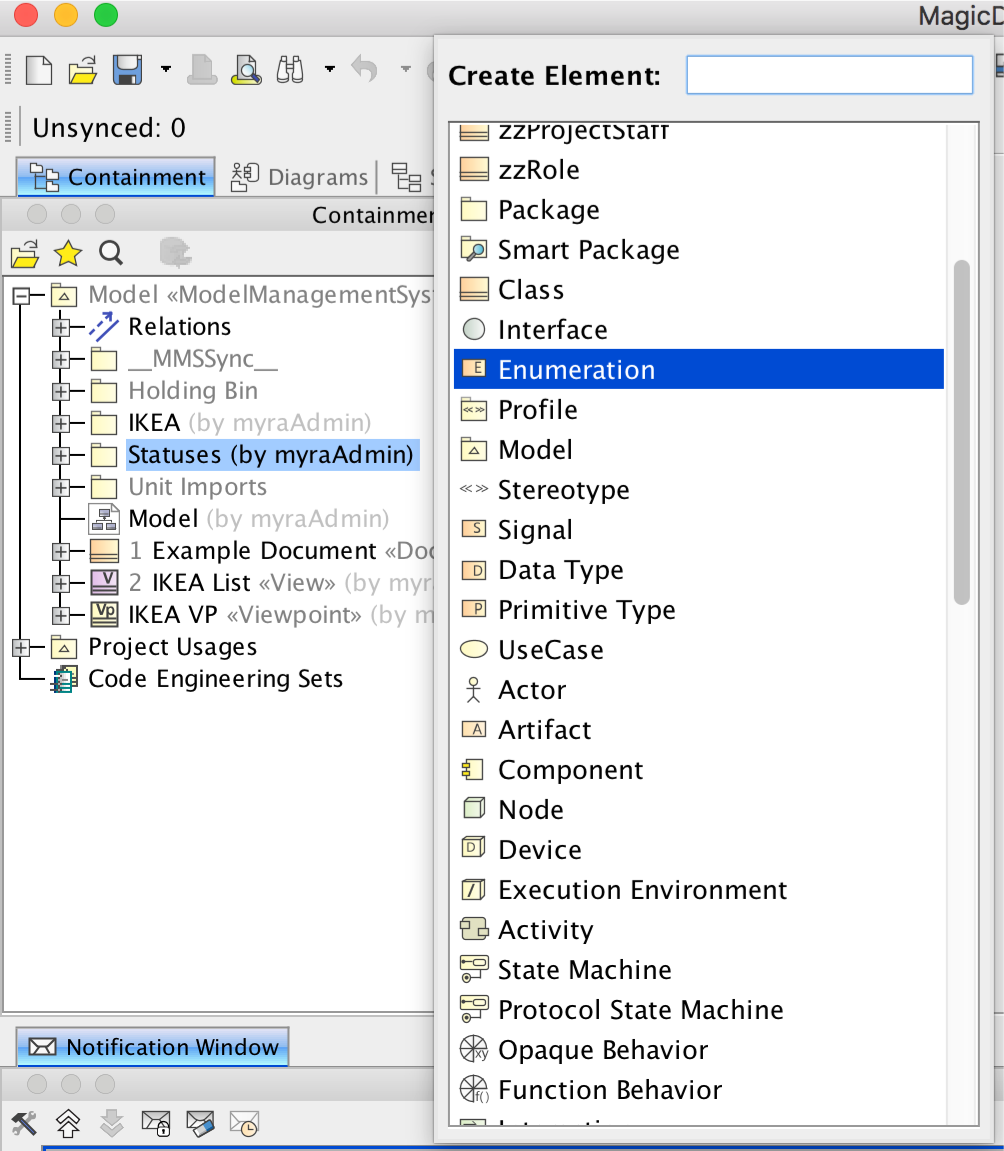Save the project with the floppy disk icon
Image resolution: width=1004 pixels, height=1151 pixels.
click(127, 70)
